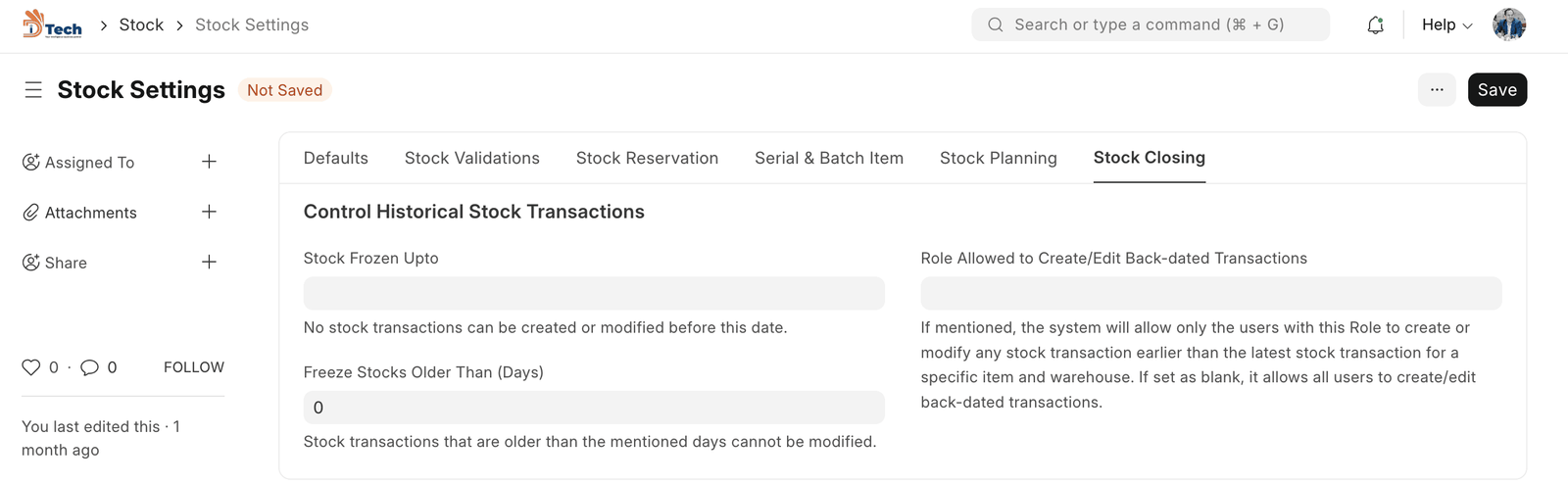
Task: Like this document with the heart icon
Action: coord(31,367)
